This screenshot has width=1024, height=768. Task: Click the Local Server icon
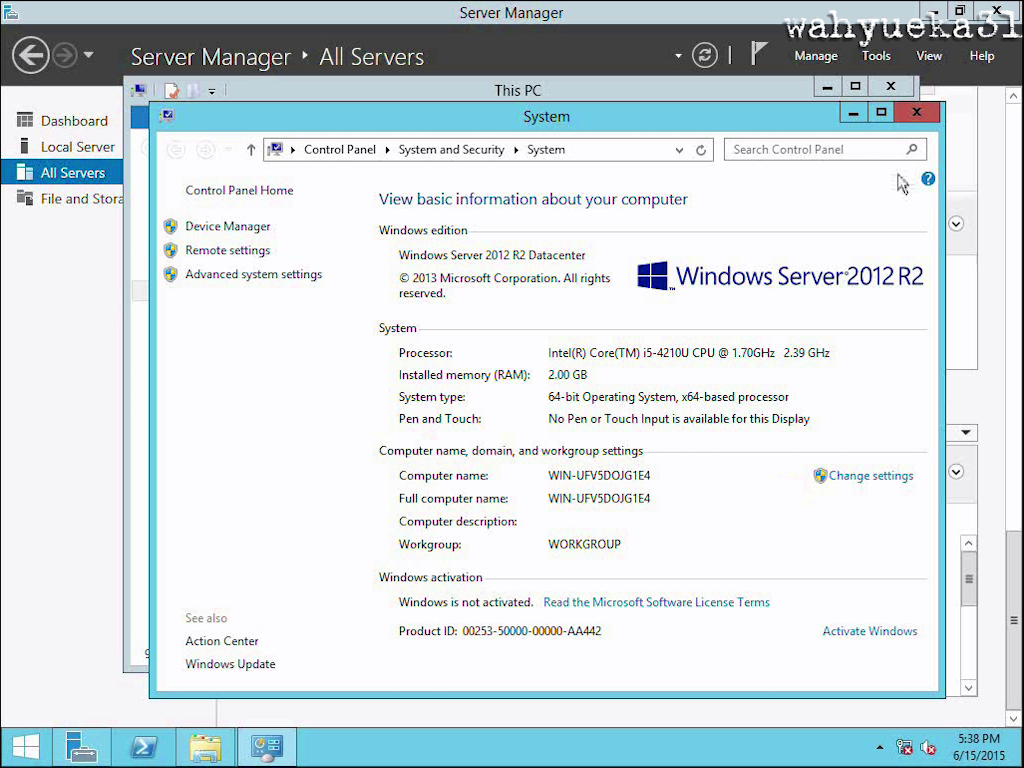25,146
